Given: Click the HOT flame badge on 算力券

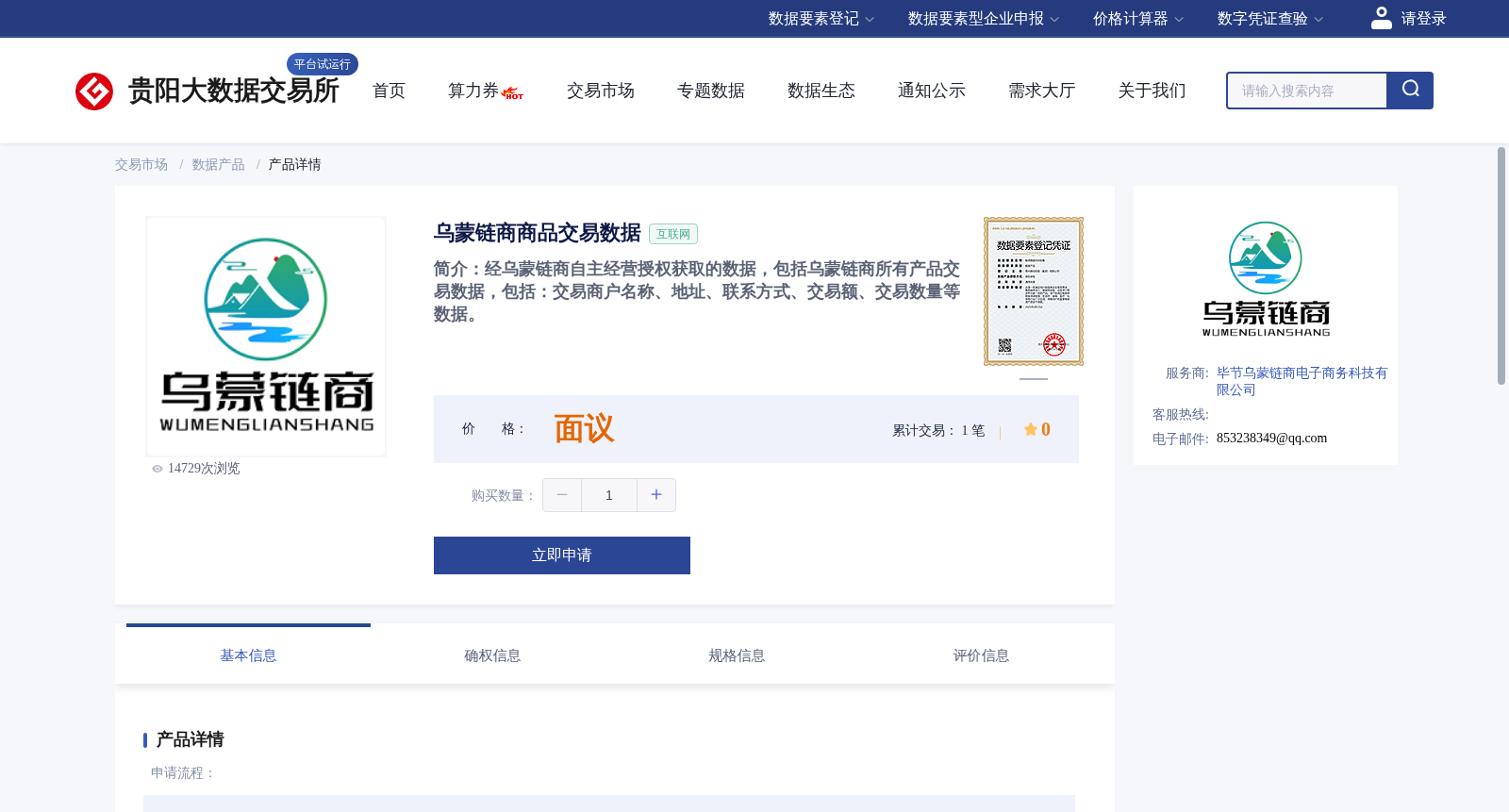Looking at the screenshot, I should coord(513,93).
